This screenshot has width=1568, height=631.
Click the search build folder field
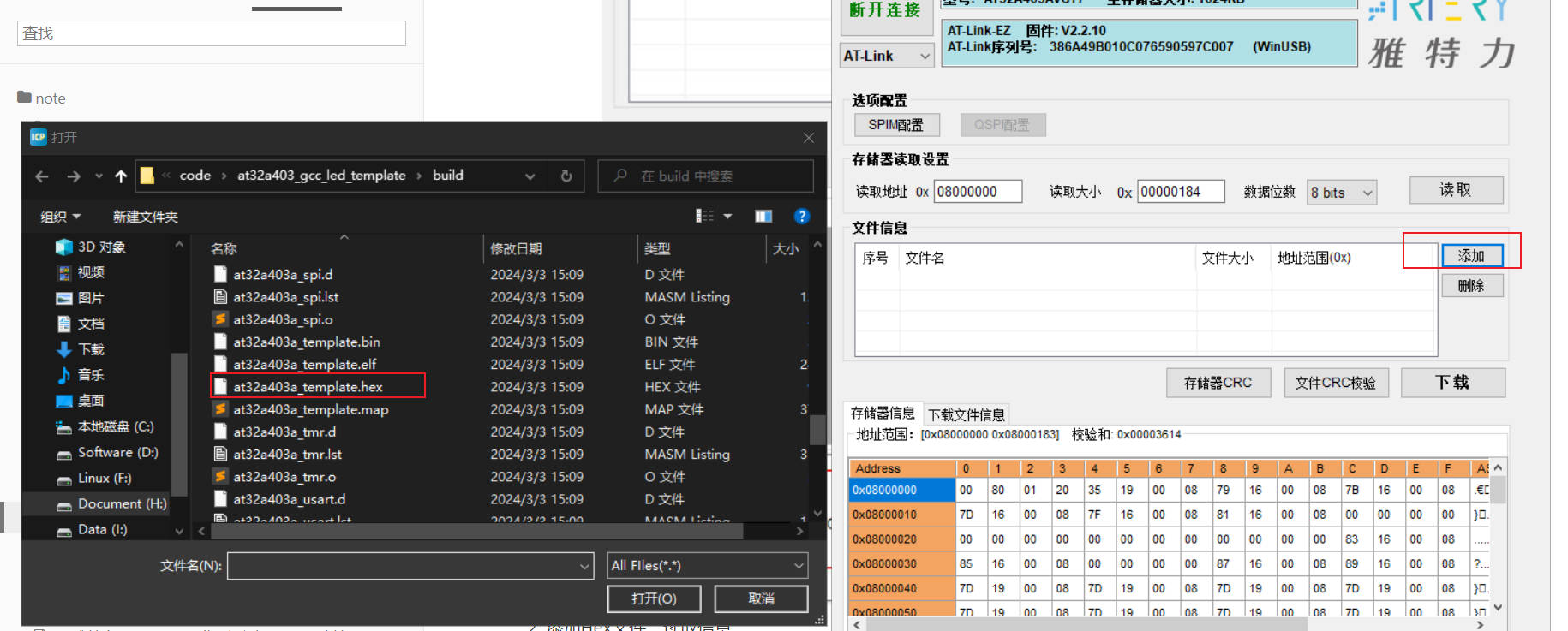click(705, 176)
